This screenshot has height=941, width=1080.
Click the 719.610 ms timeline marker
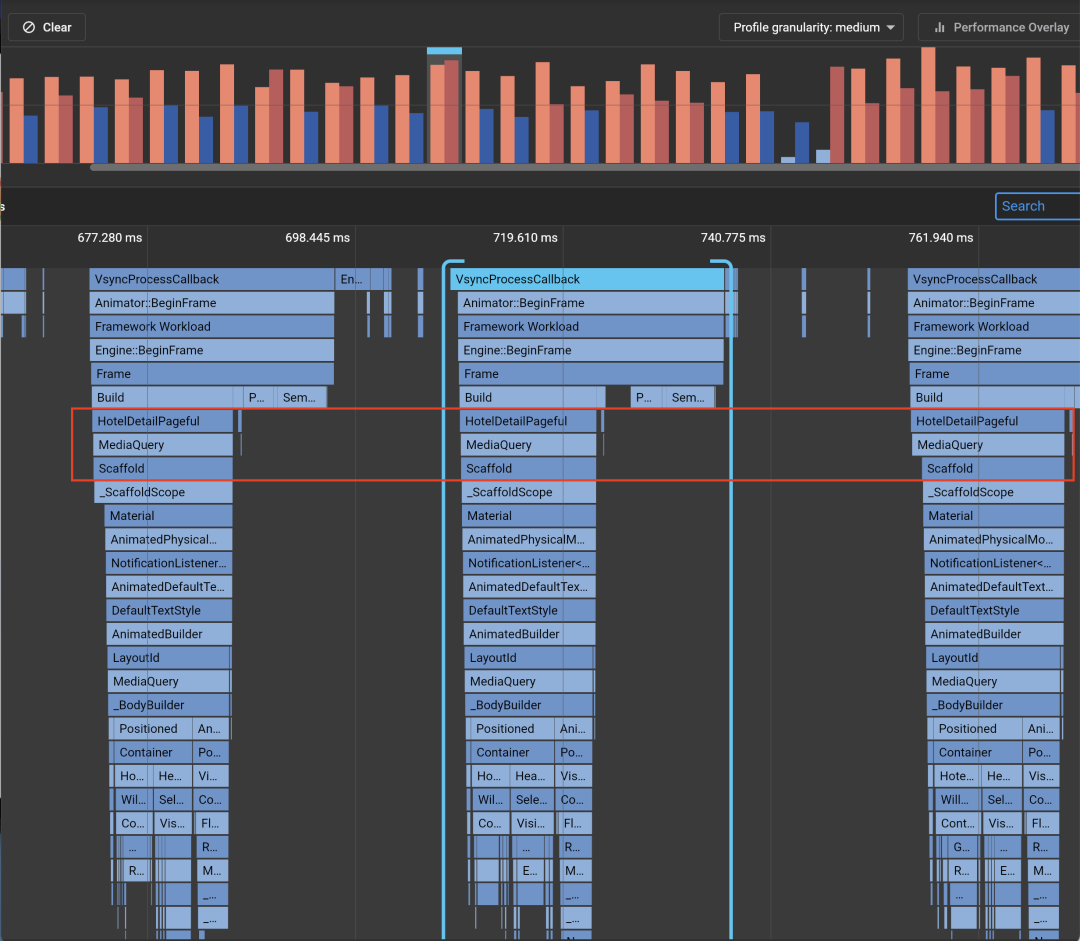pos(525,238)
